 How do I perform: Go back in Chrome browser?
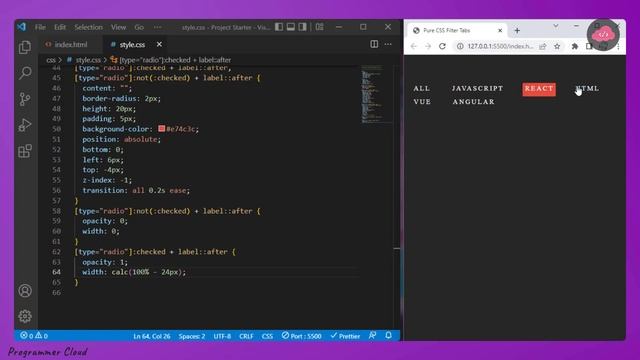pos(414,46)
